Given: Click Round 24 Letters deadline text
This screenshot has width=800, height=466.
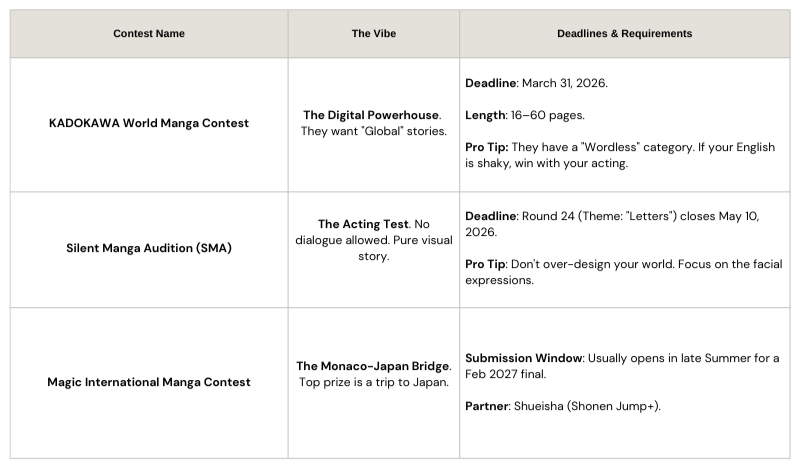Looking at the screenshot, I should [612, 224].
